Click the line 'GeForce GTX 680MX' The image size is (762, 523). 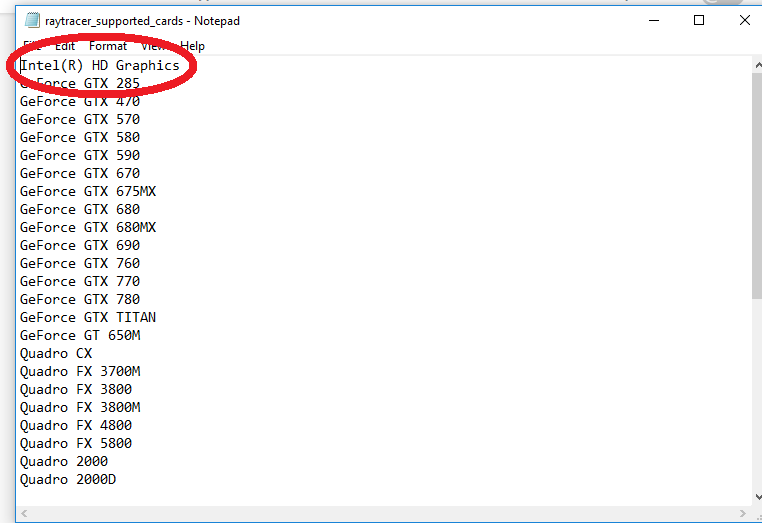(88, 227)
